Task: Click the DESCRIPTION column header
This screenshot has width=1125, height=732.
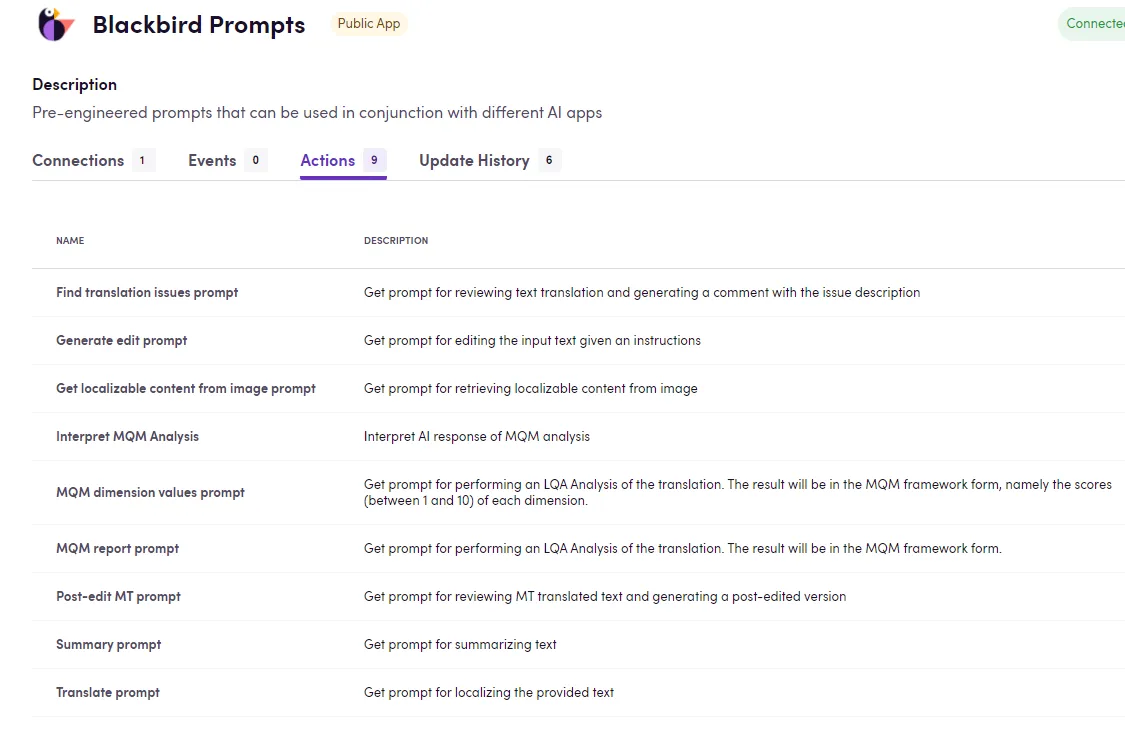Action: click(x=396, y=240)
